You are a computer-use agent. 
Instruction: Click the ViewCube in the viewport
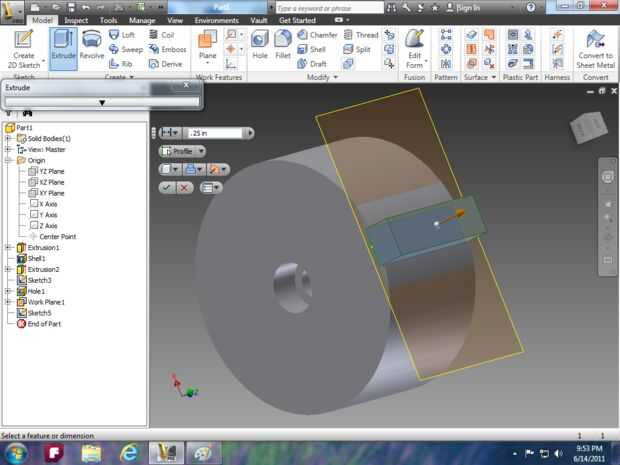click(x=589, y=127)
